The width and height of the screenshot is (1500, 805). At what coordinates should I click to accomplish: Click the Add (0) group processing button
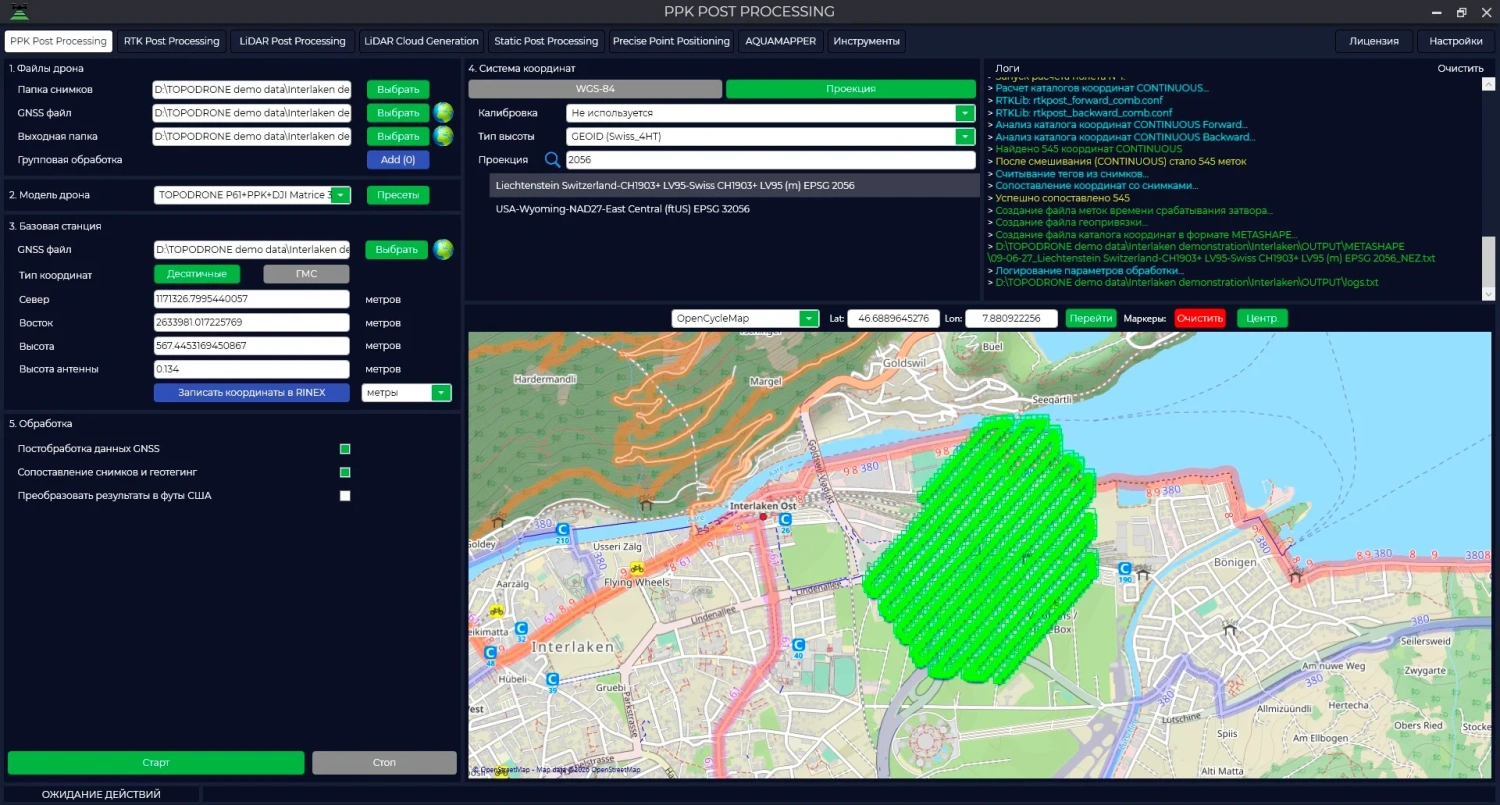pyautogui.click(x=398, y=159)
